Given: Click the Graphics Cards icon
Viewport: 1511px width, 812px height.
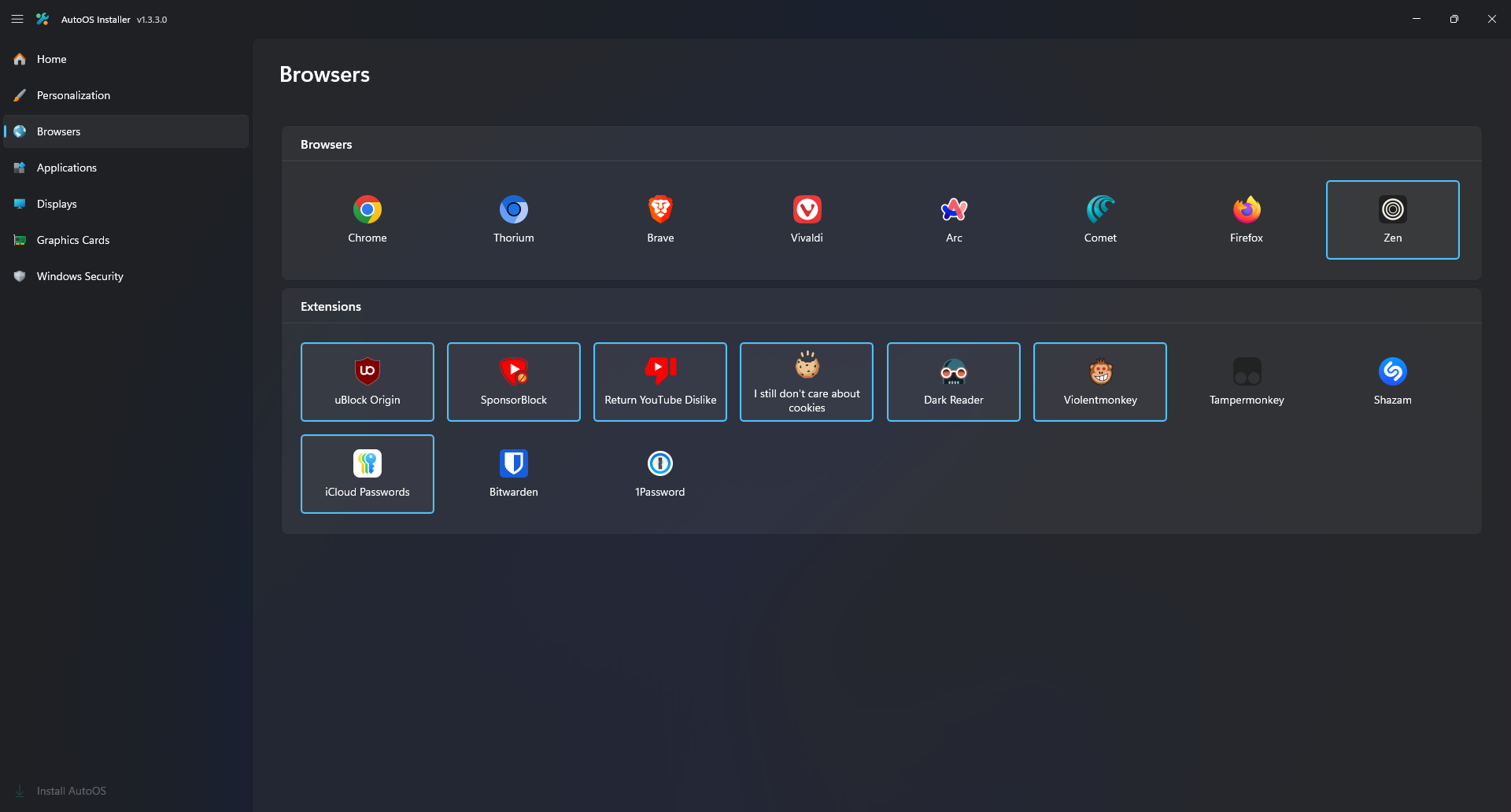Looking at the screenshot, I should click(20, 240).
